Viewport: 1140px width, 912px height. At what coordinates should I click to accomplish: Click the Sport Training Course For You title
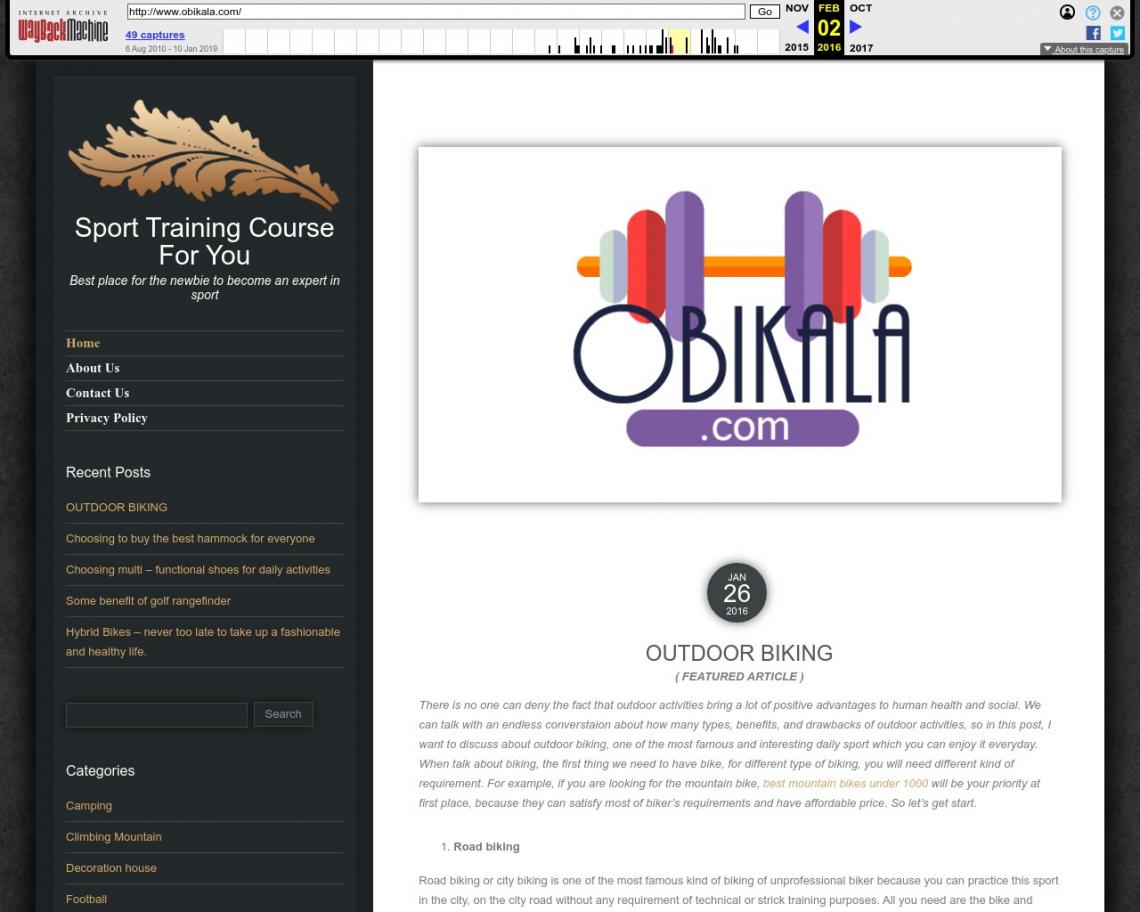204,241
